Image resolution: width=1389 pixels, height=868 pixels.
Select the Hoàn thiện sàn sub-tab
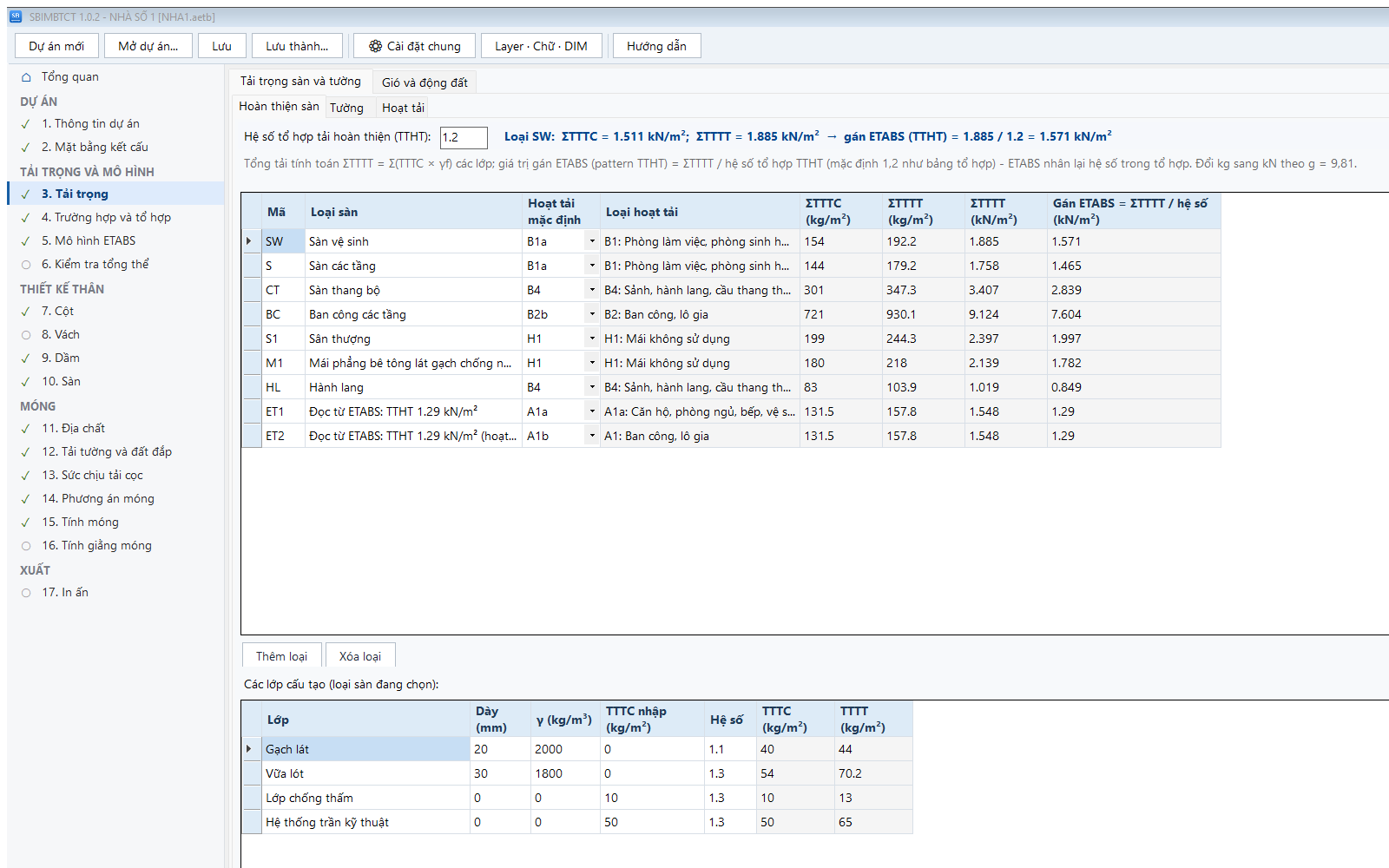coord(280,106)
